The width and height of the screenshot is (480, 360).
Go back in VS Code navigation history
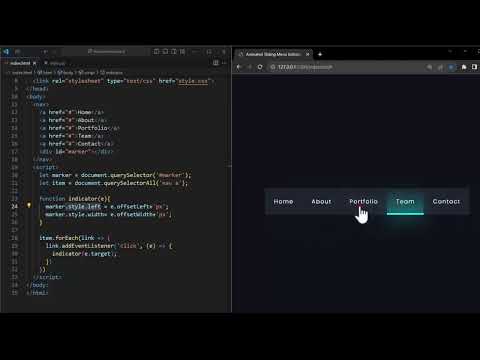click(x=45, y=52)
